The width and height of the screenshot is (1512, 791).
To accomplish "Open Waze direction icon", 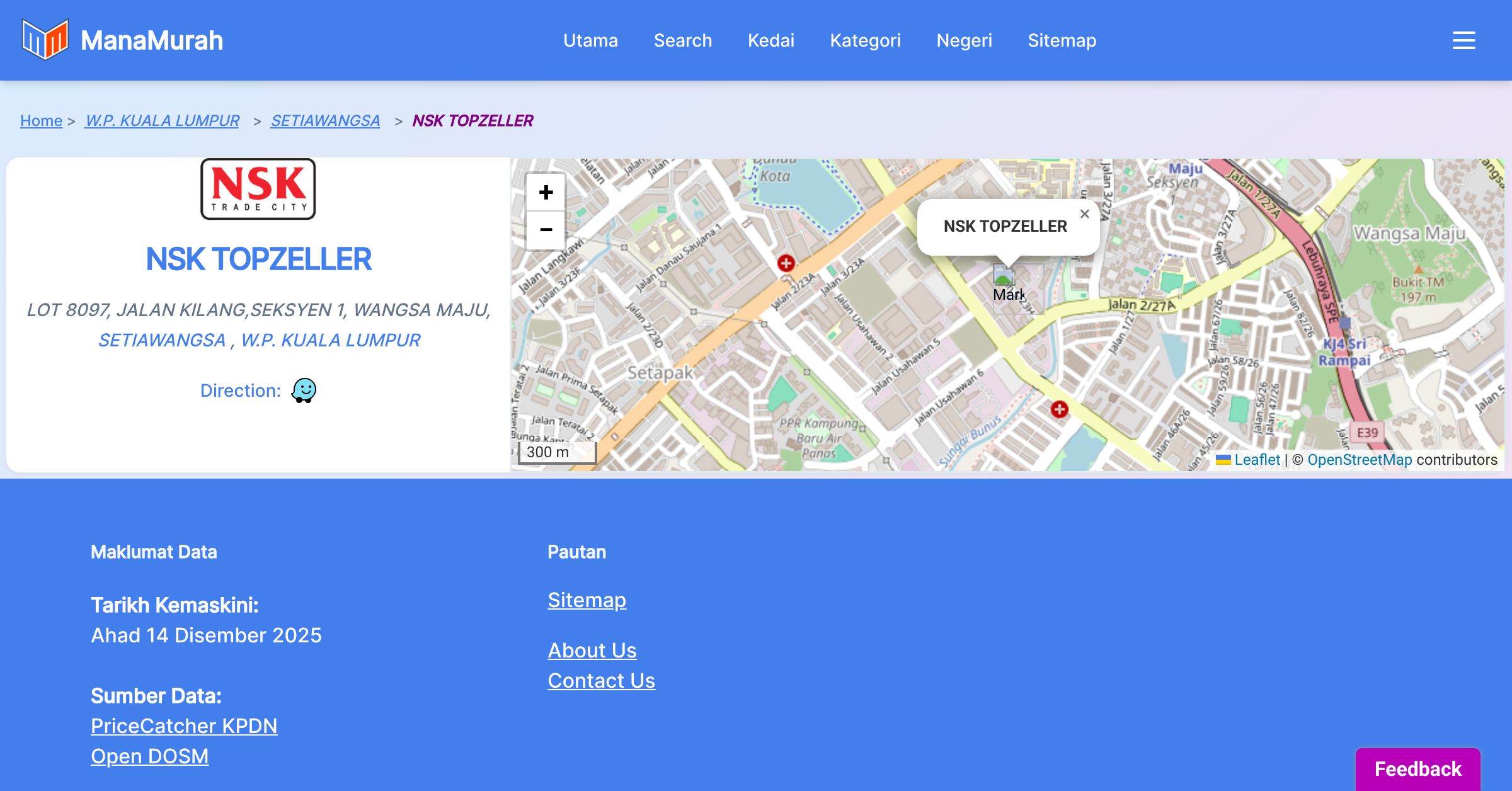I will (304, 390).
